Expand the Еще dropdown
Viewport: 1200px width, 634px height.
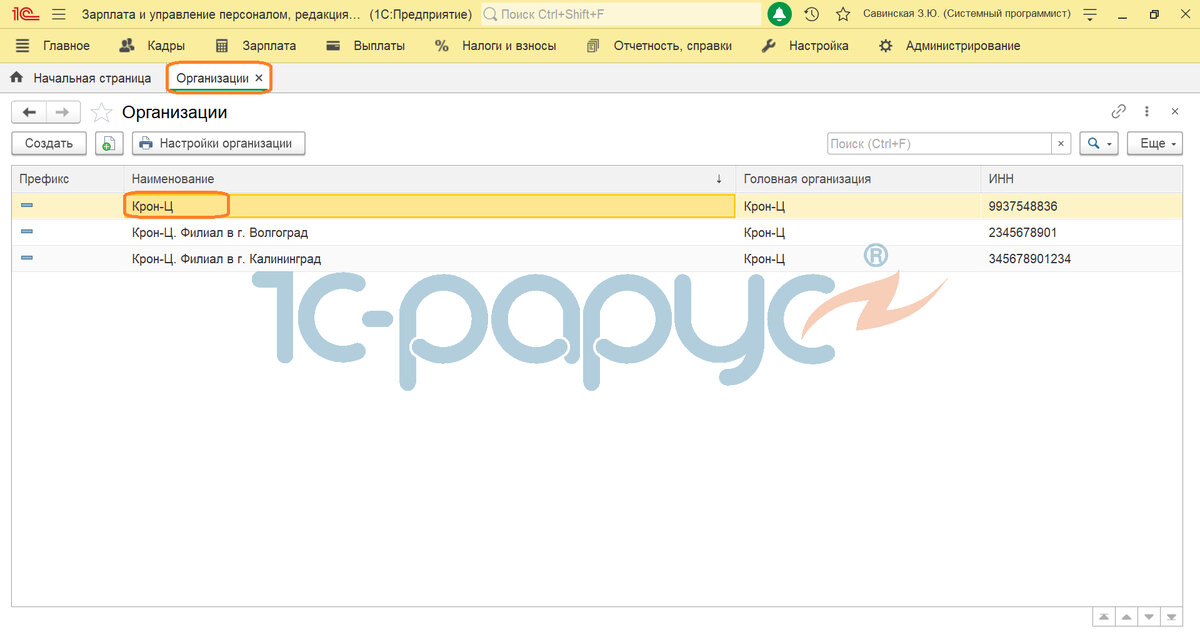[1155, 144]
